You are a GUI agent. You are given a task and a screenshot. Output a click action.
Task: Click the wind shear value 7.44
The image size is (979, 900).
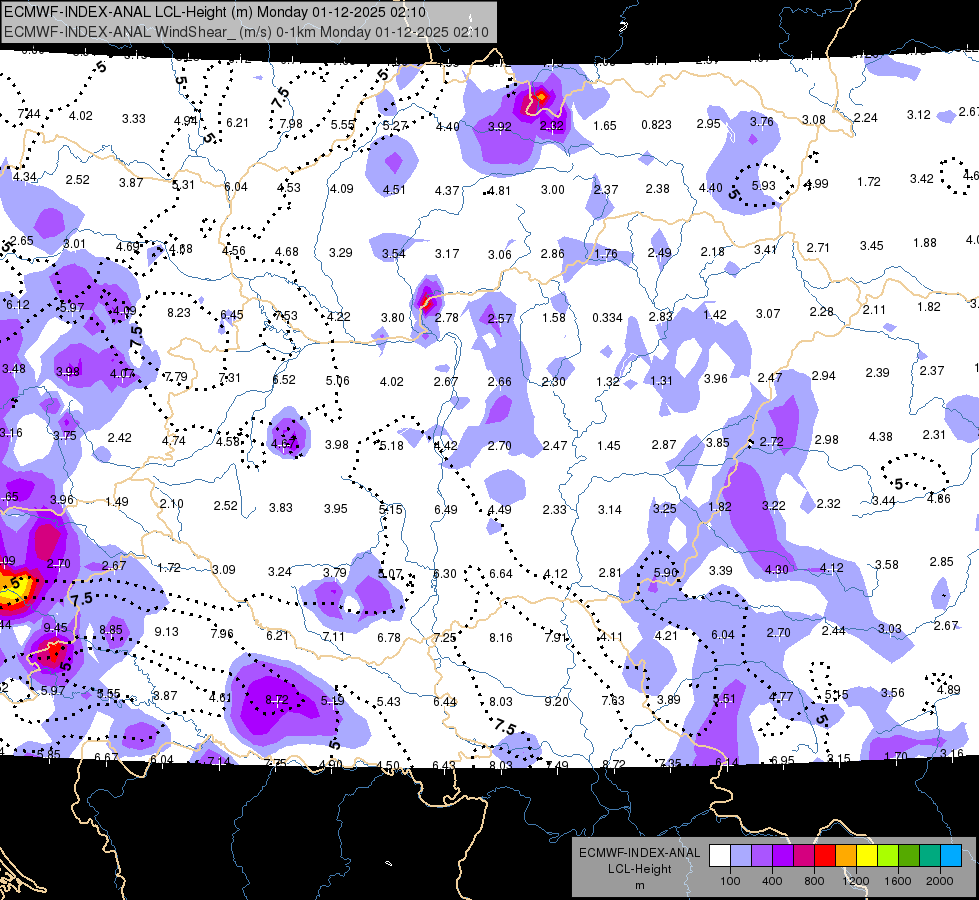point(29,114)
